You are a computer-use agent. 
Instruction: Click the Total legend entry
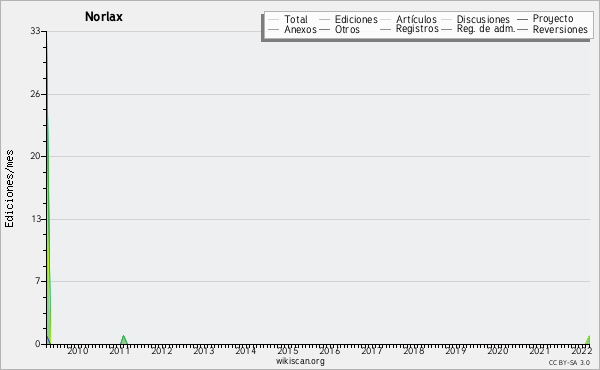click(288, 19)
